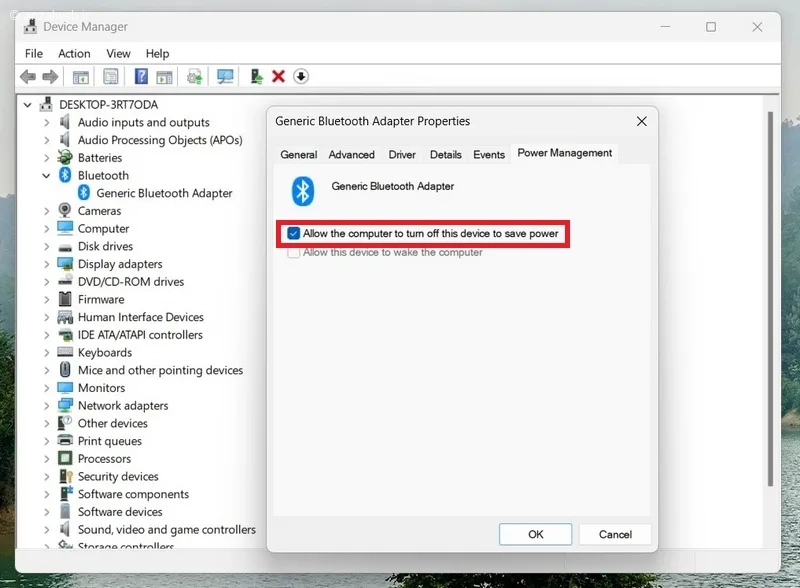
Task: Select Other devices tree item
Action: pyautogui.click(x=112, y=423)
